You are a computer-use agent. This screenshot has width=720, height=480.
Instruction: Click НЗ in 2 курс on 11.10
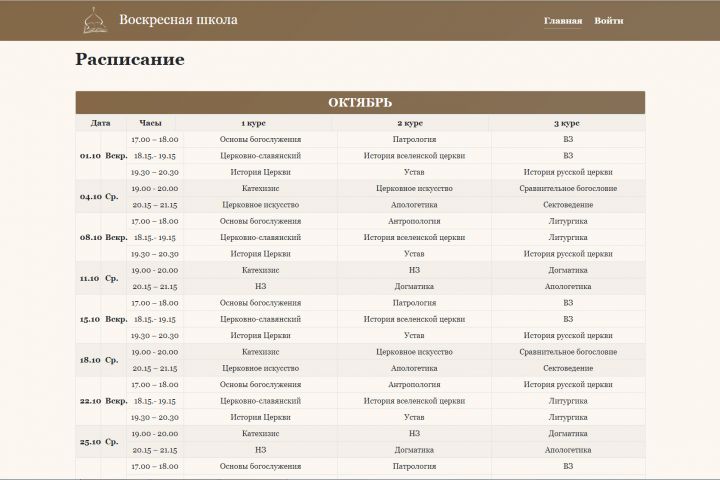tap(414, 270)
